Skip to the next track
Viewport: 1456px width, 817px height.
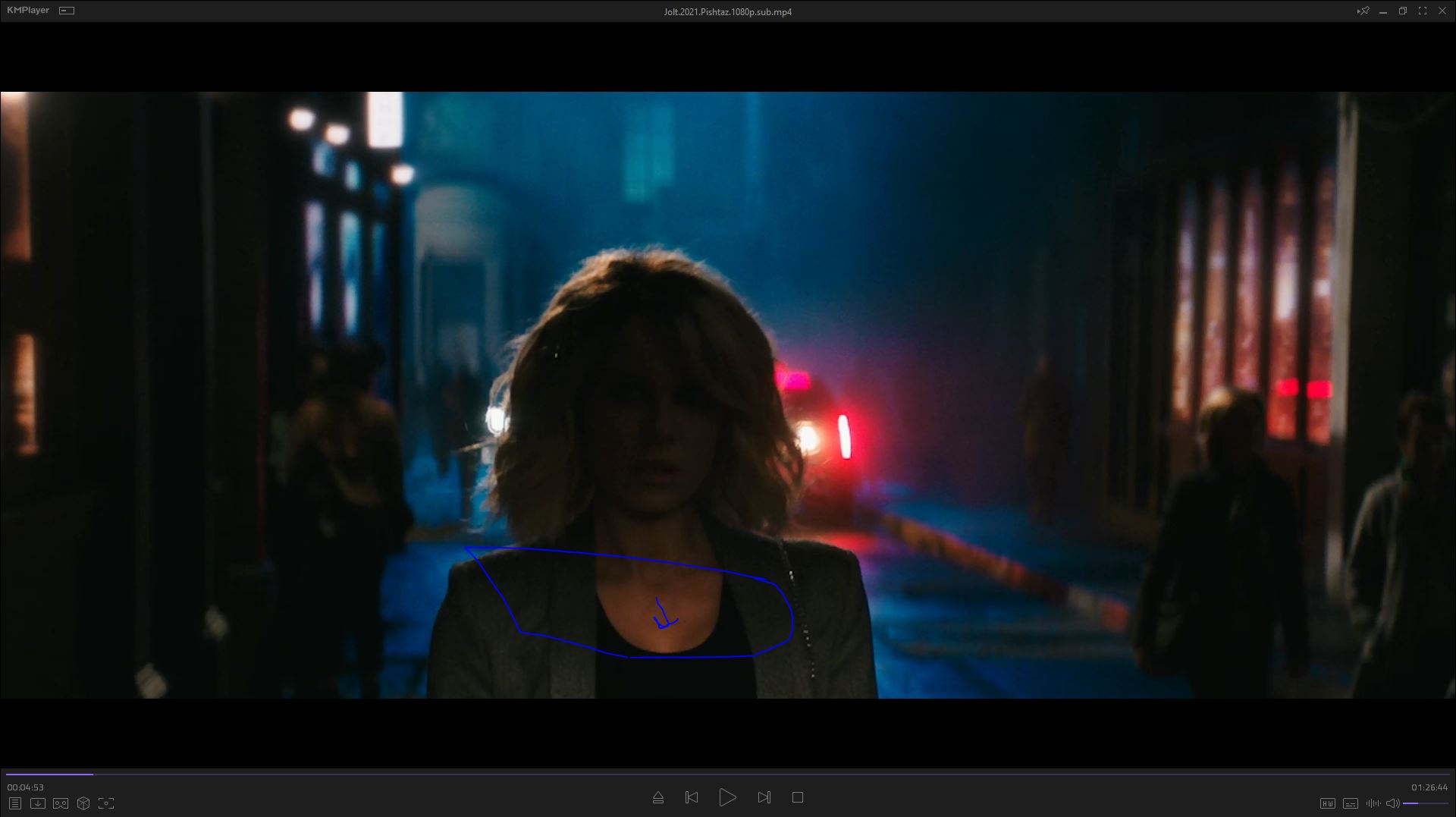(764, 797)
